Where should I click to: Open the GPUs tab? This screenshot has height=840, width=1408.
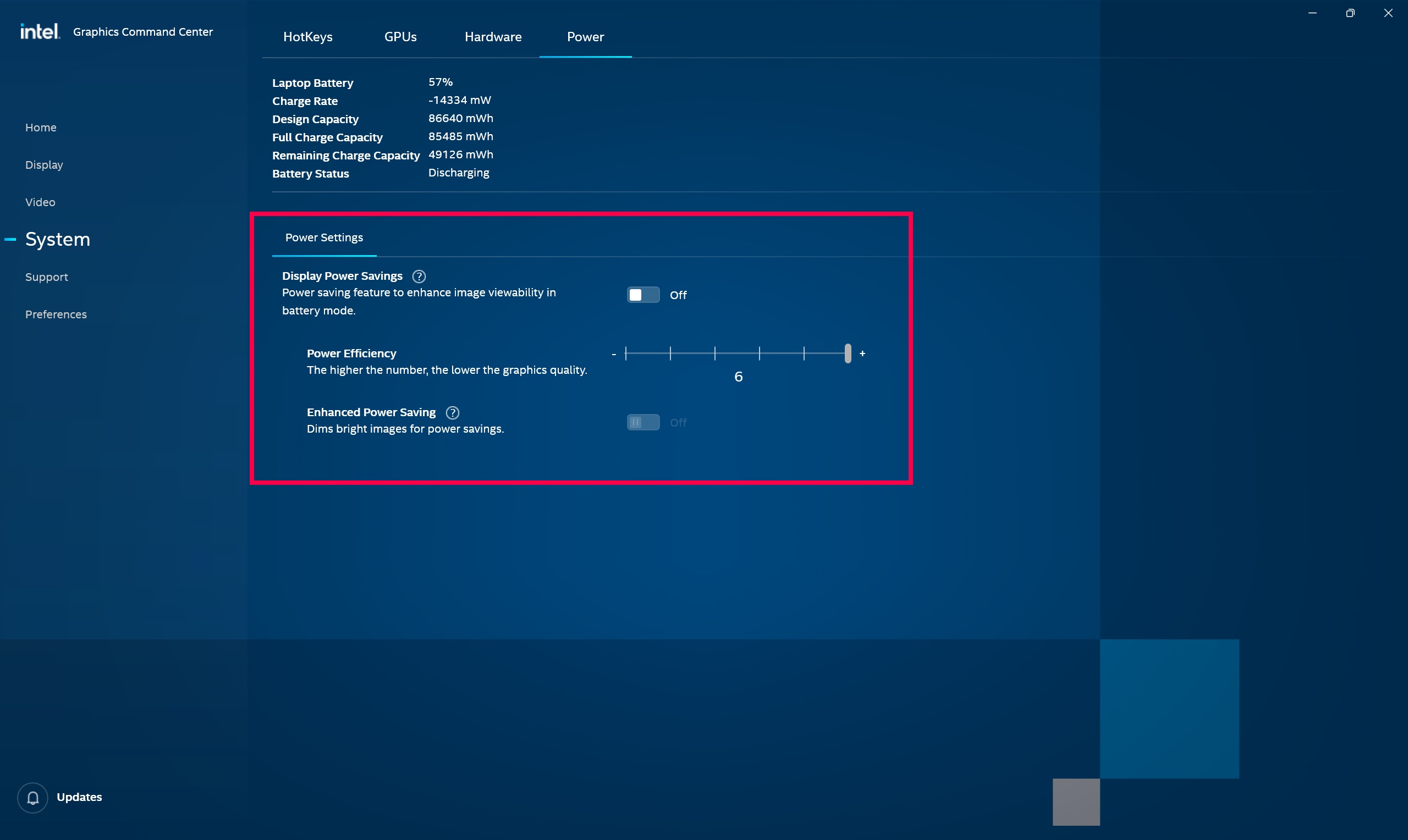[x=400, y=37]
